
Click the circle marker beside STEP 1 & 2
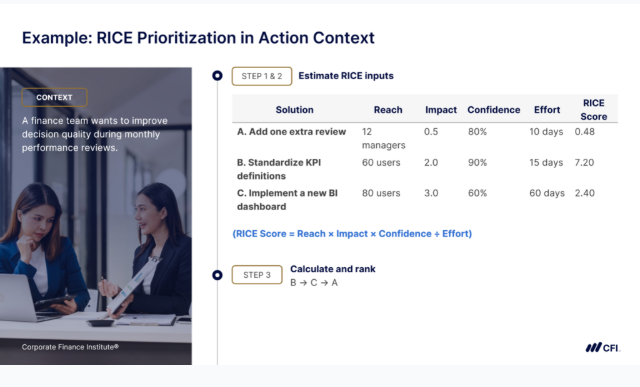coord(218,76)
